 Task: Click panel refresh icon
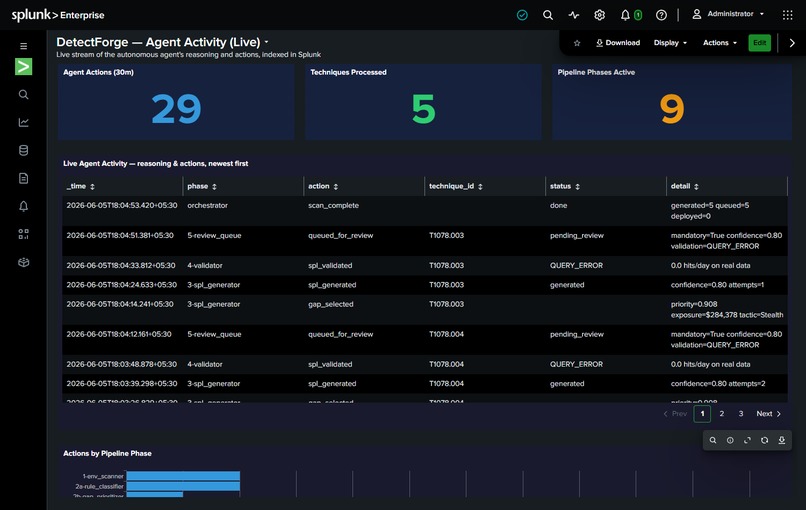pyautogui.click(x=764, y=441)
